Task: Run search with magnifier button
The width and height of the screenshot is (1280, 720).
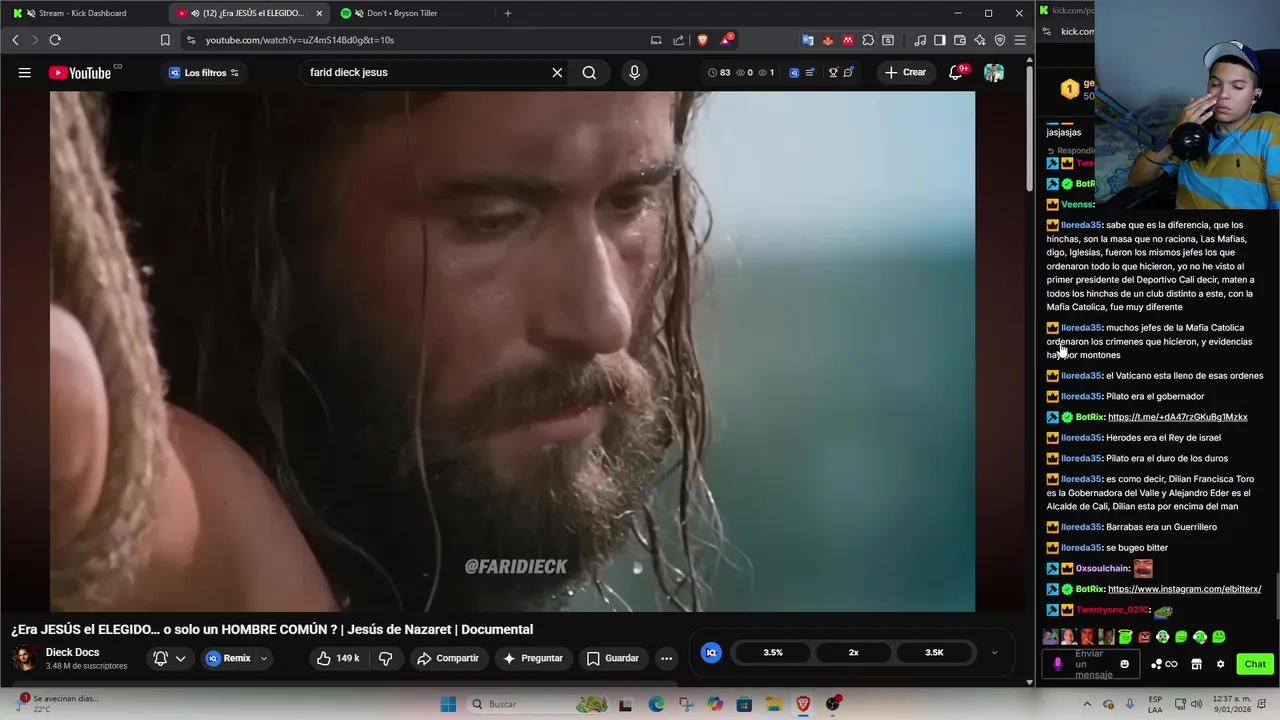Action: [x=589, y=72]
